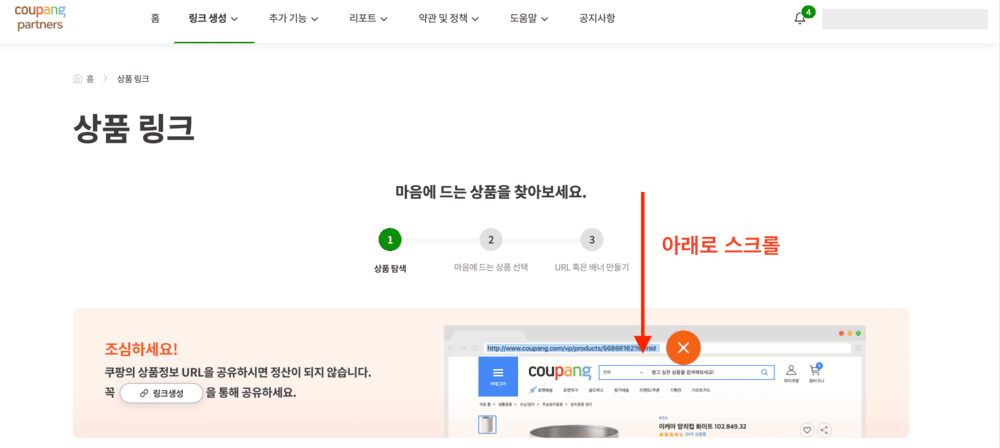Click the 조심하세요! warning heading
The width and height of the screenshot is (1000, 448).
[141, 349]
